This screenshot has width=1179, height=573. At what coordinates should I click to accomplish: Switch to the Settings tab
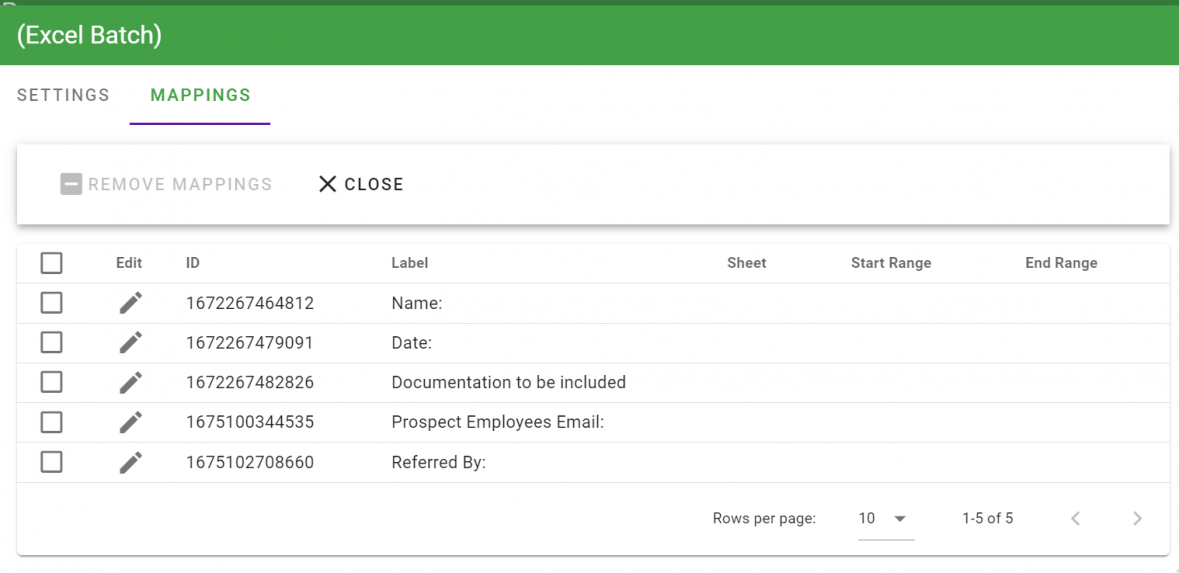pos(63,96)
